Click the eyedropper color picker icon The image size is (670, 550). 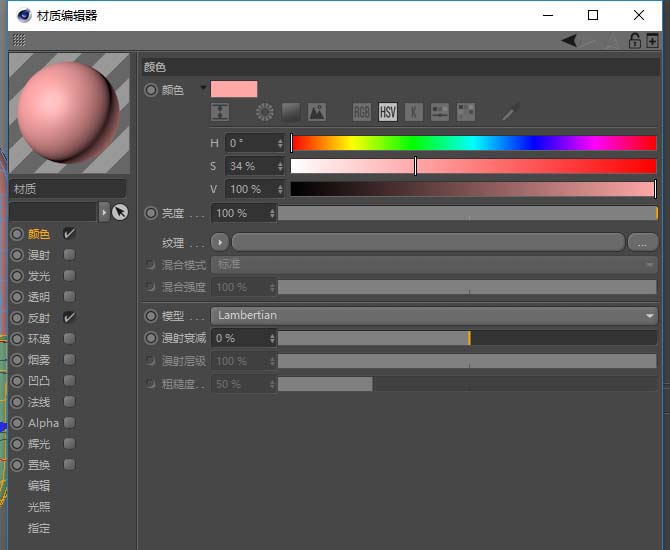510,112
